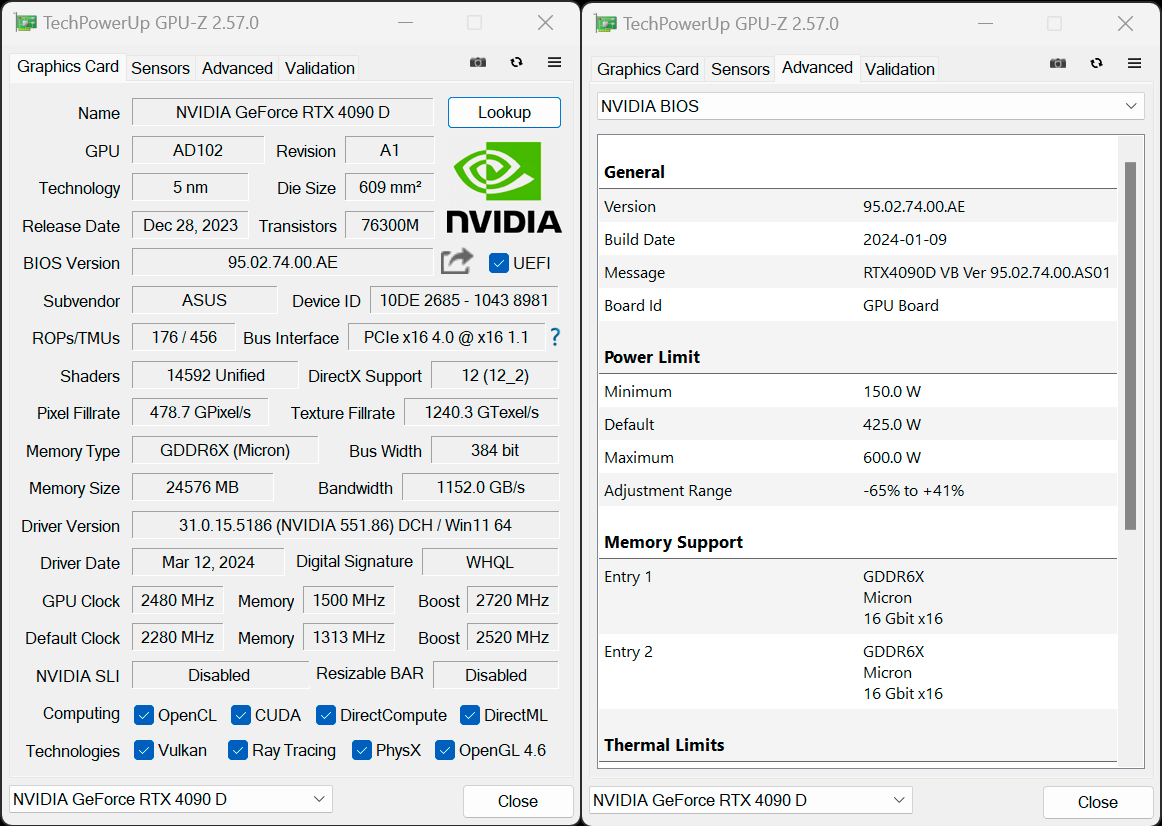Toggle the UEFI checkbox
Viewport: 1162px width, 826px height.
[499, 263]
